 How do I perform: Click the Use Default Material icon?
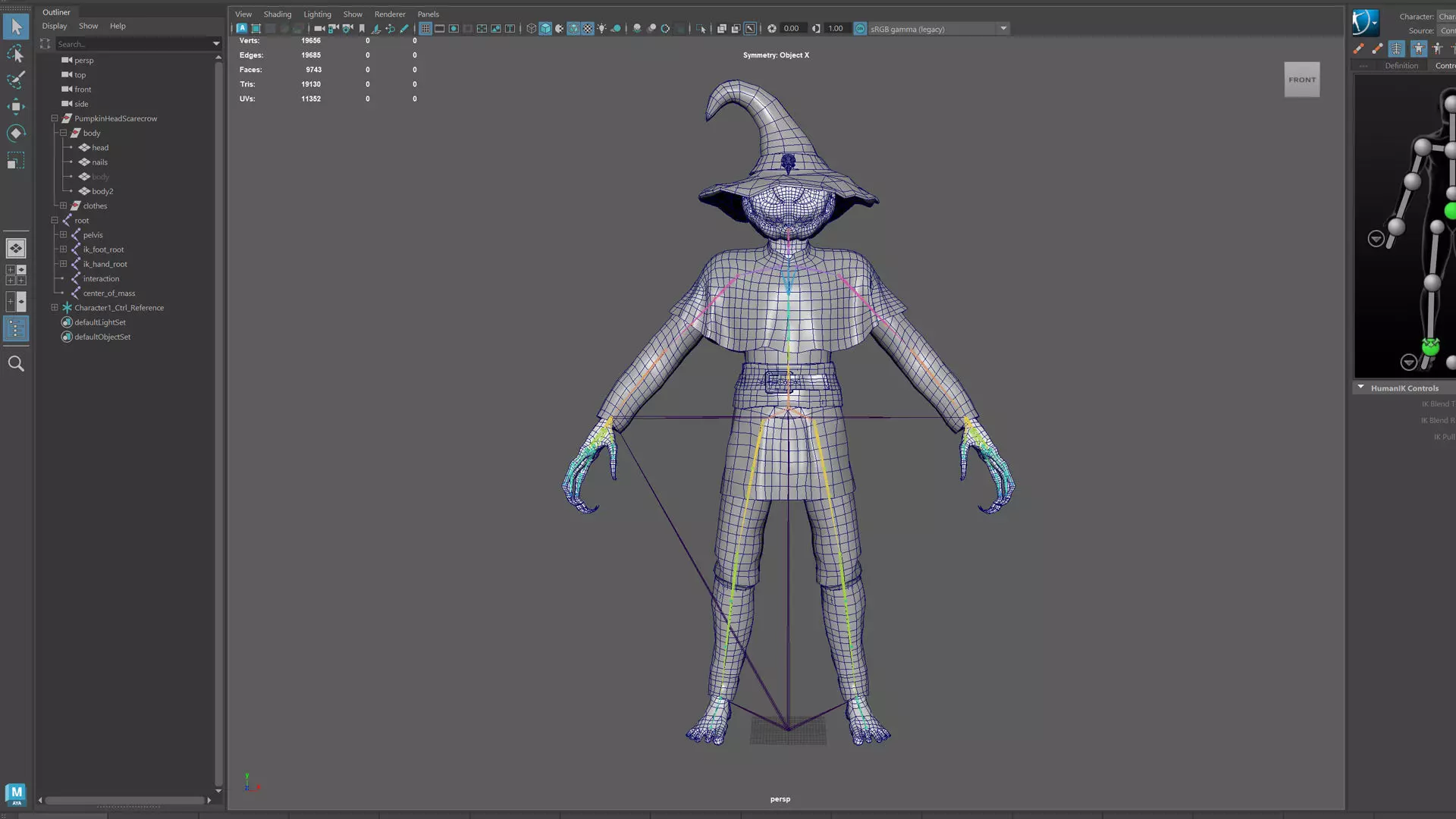[559, 29]
